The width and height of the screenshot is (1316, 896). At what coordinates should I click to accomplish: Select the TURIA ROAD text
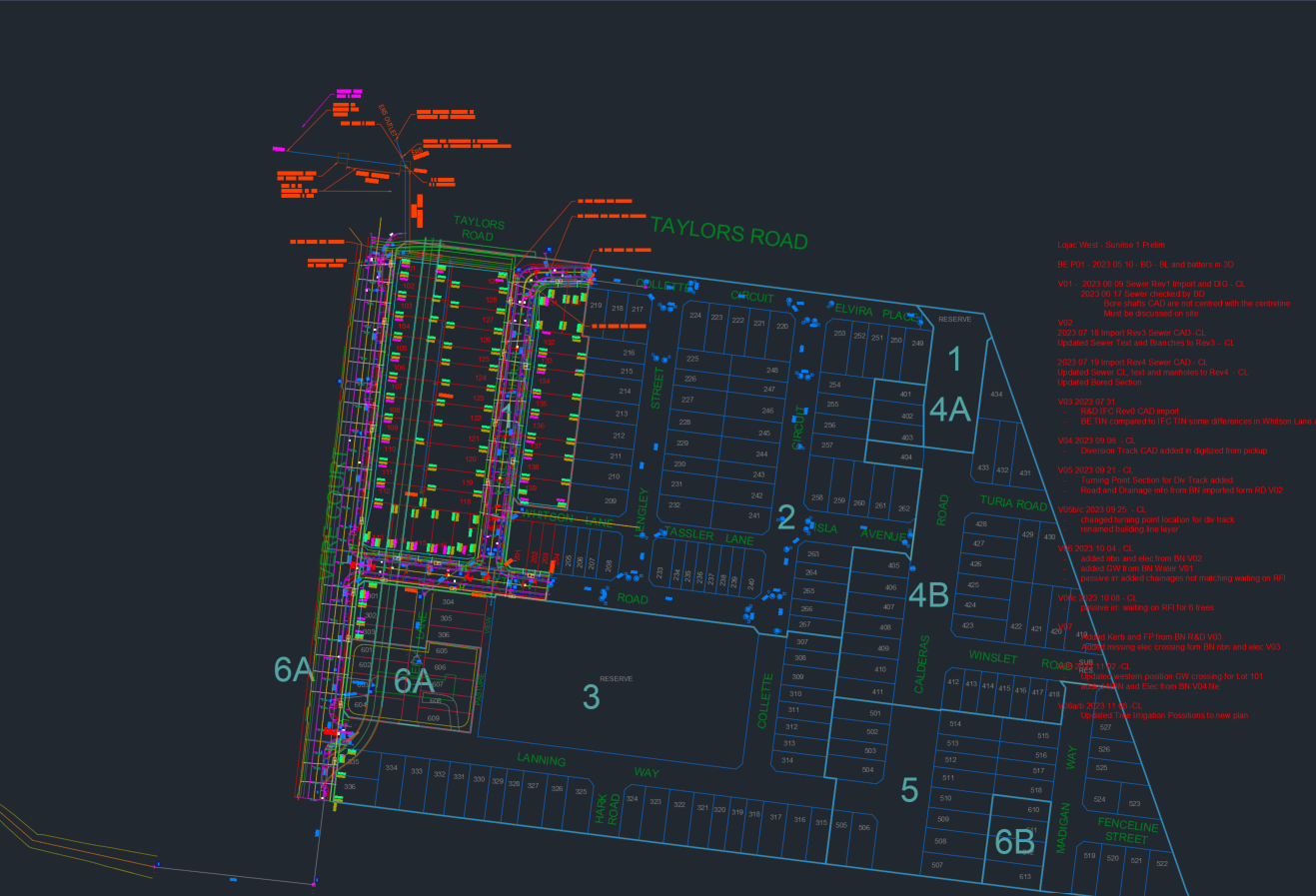1013,502
